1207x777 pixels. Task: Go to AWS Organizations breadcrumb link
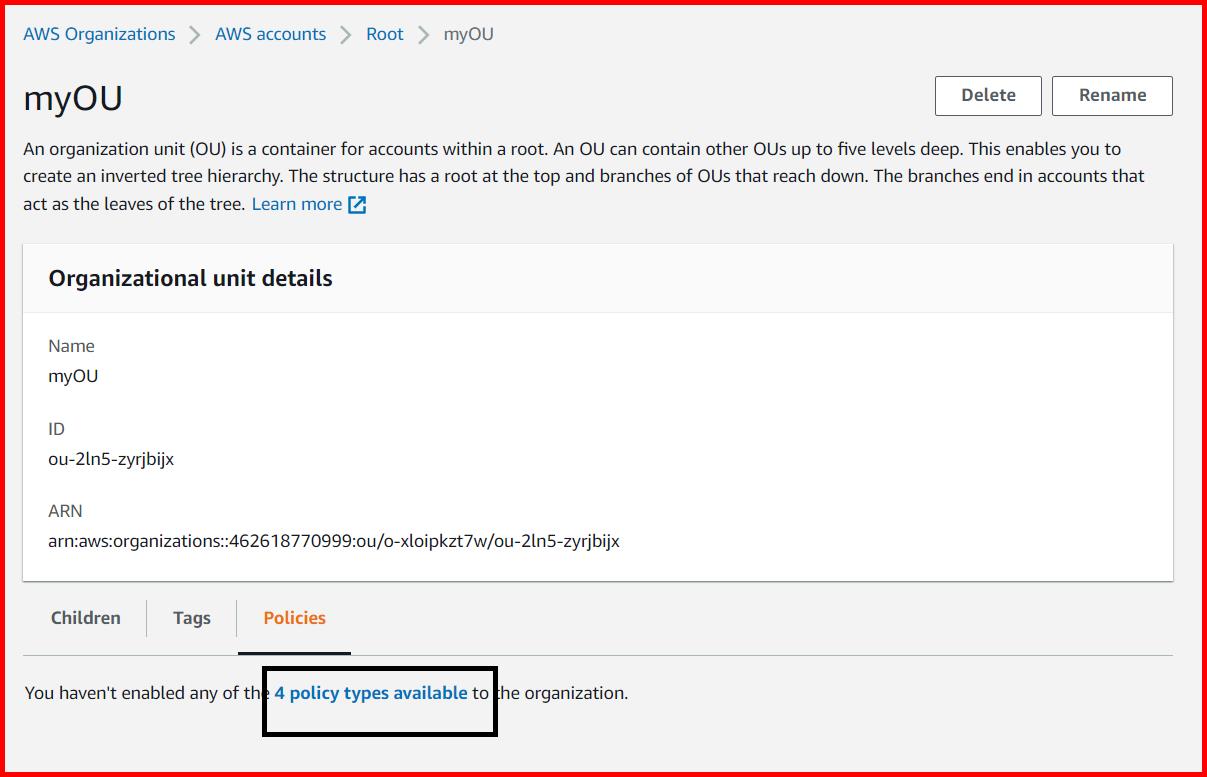99,34
